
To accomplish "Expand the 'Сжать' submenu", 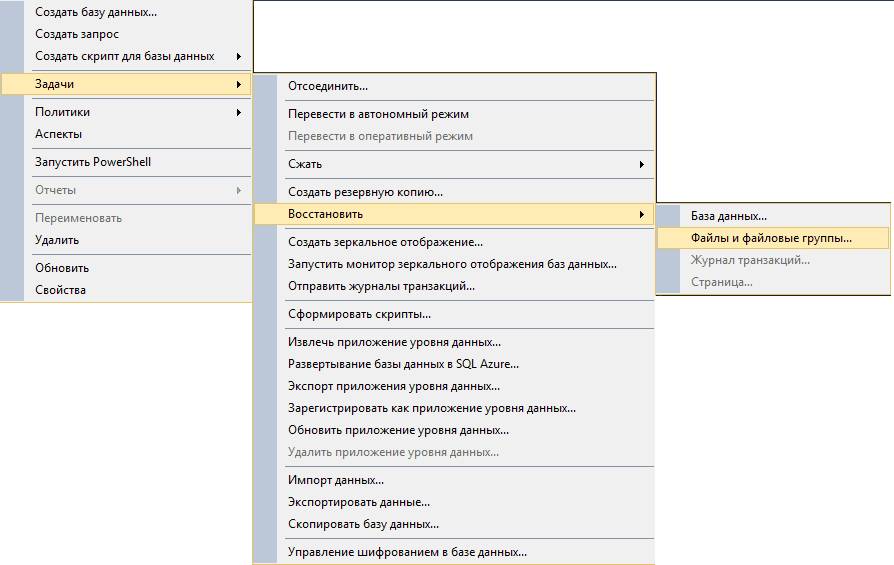I will point(641,164).
